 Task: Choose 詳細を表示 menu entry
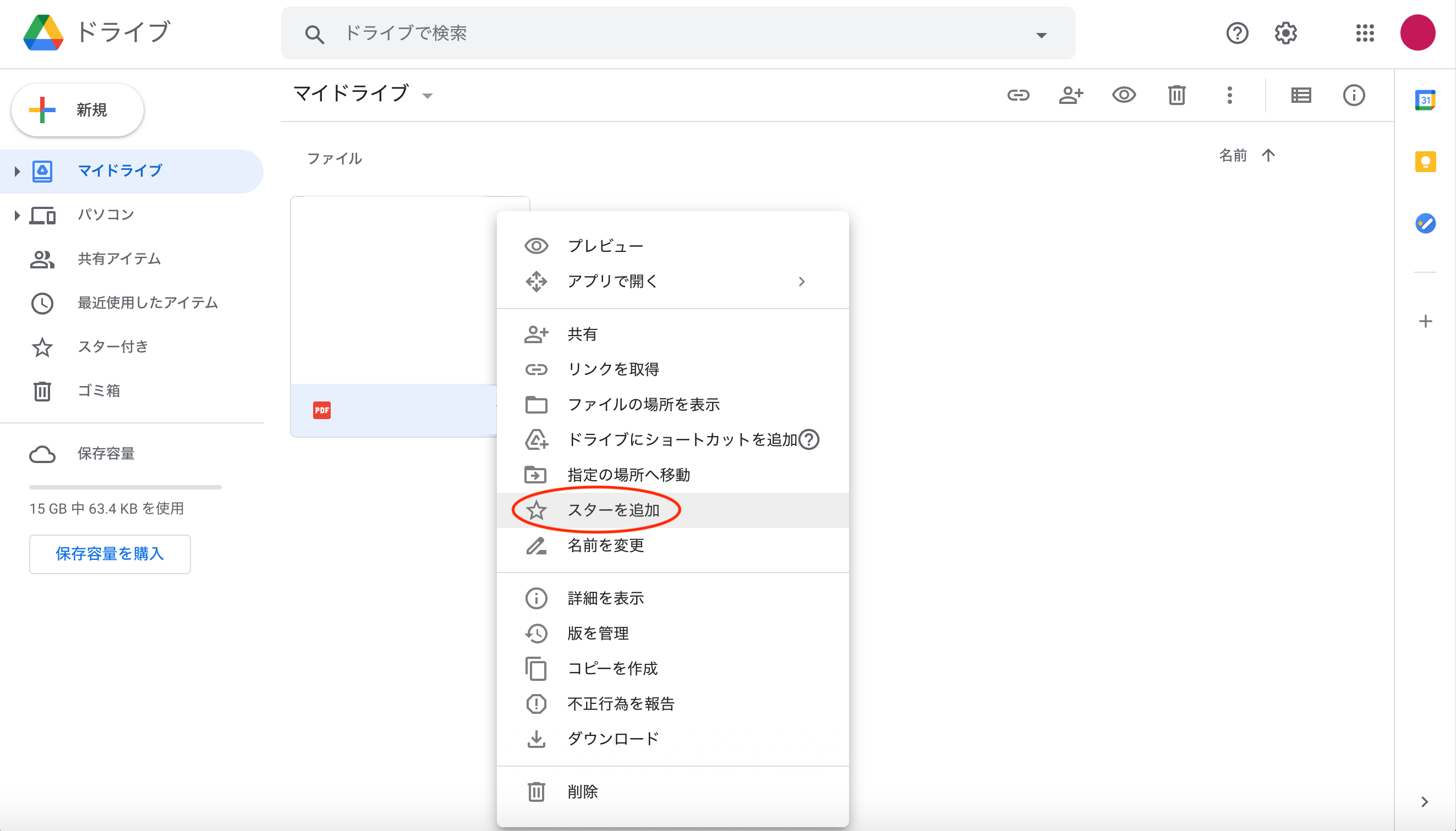tap(672, 598)
